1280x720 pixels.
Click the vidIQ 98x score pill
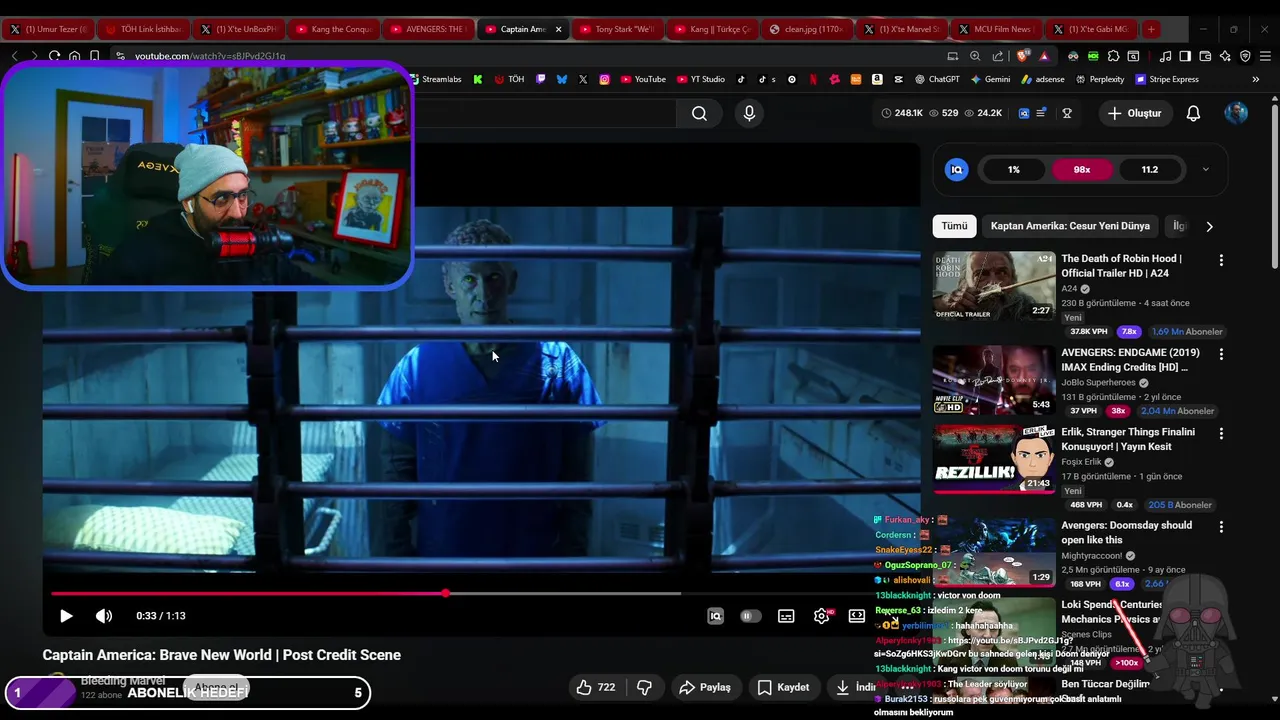(x=1082, y=169)
